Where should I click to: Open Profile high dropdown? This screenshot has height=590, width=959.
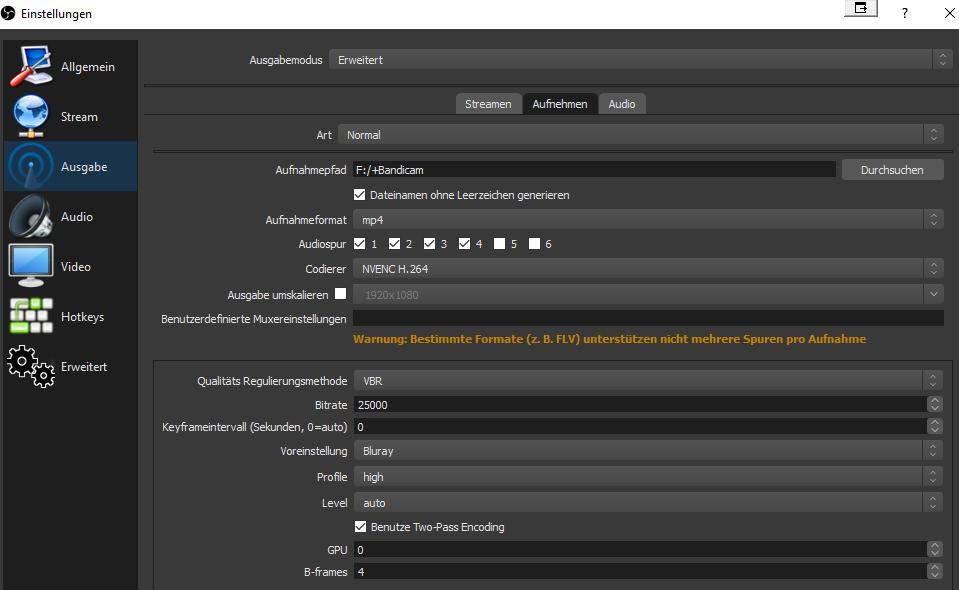coord(648,477)
